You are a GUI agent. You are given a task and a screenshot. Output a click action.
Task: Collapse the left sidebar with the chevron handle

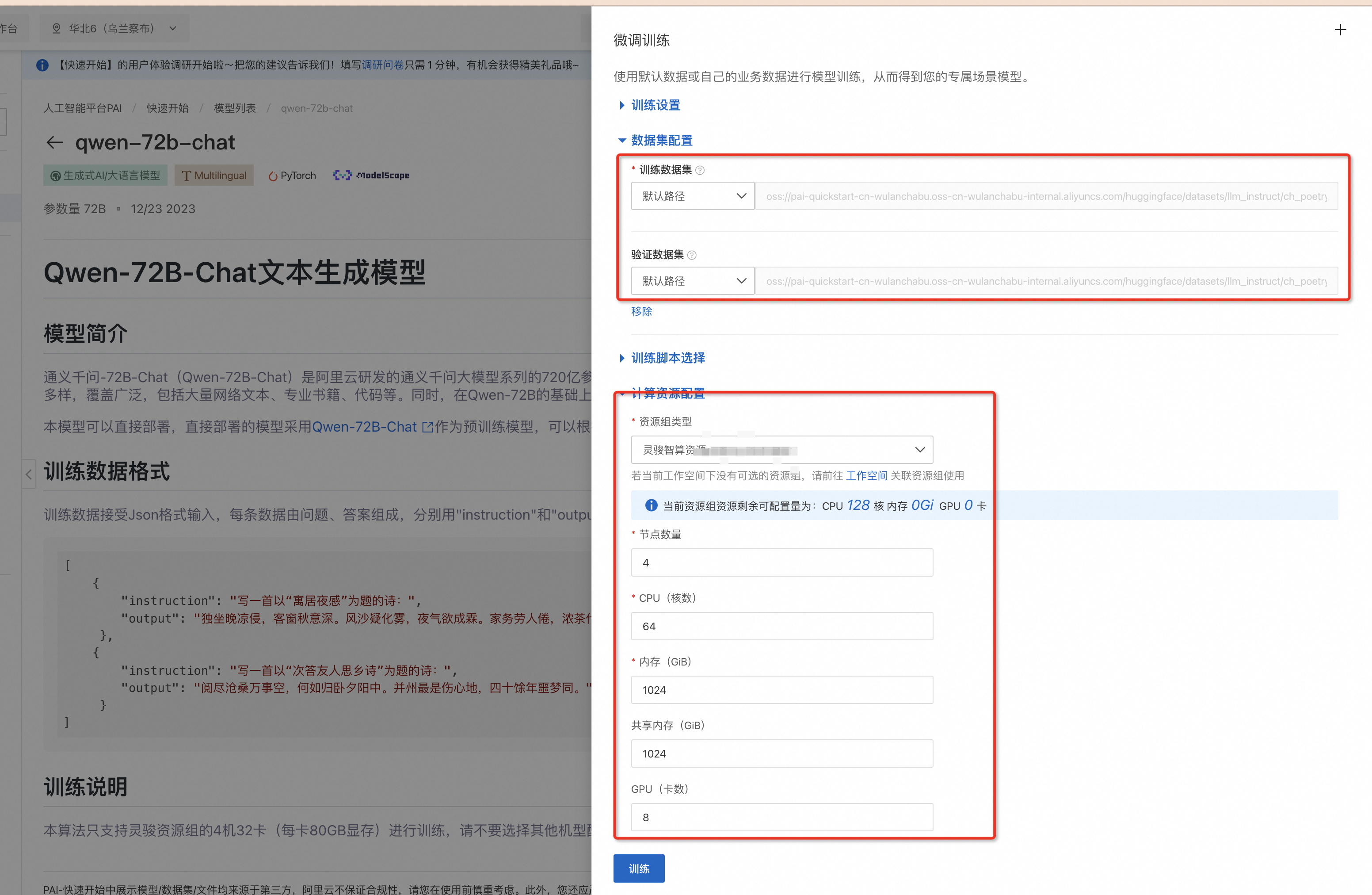pyautogui.click(x=29, y=474)
